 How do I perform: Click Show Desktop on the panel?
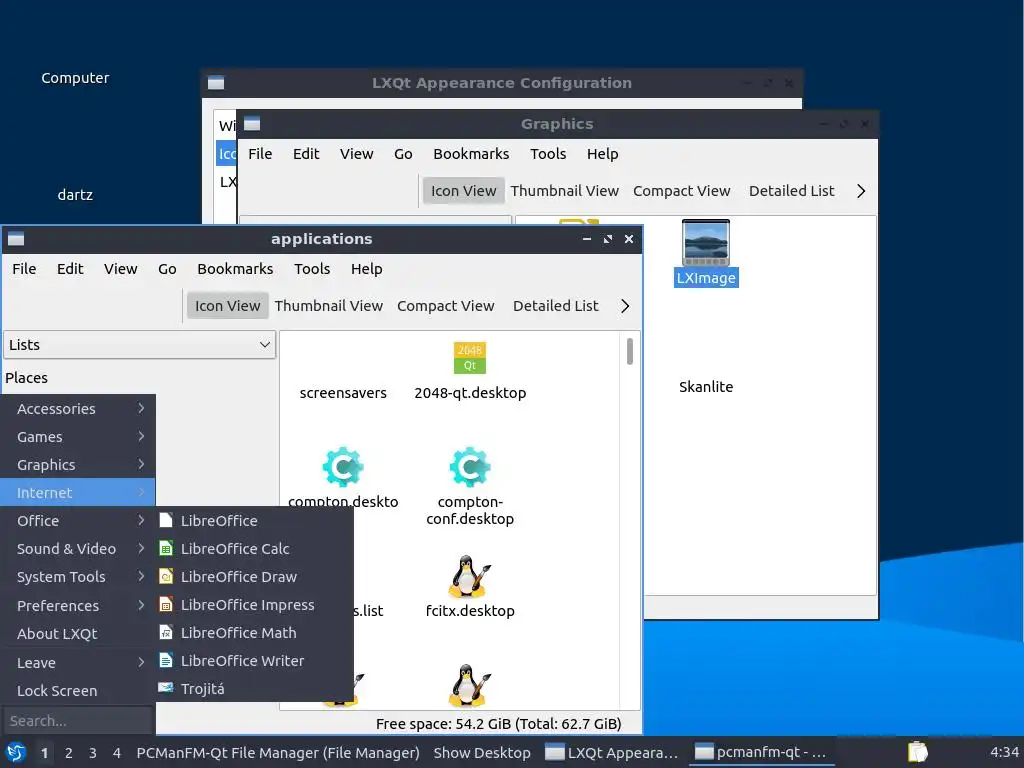pyautogui.click(x=482, y=752)
